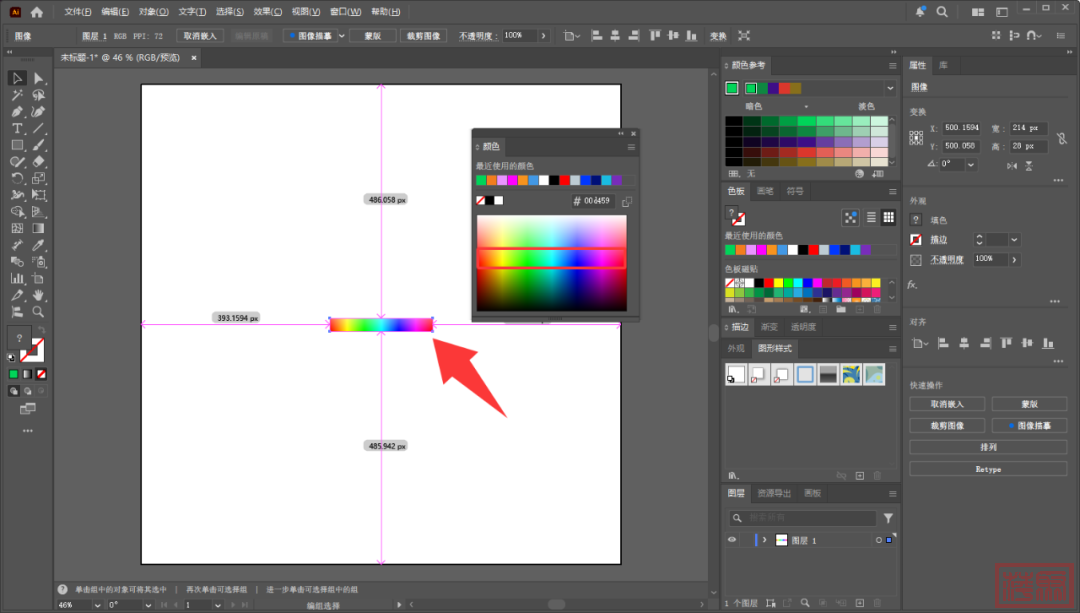Hide 图层 1 using eye icon
This screenshot has width=1080, height=613.
pyautogui.click(x=732, y=540)
